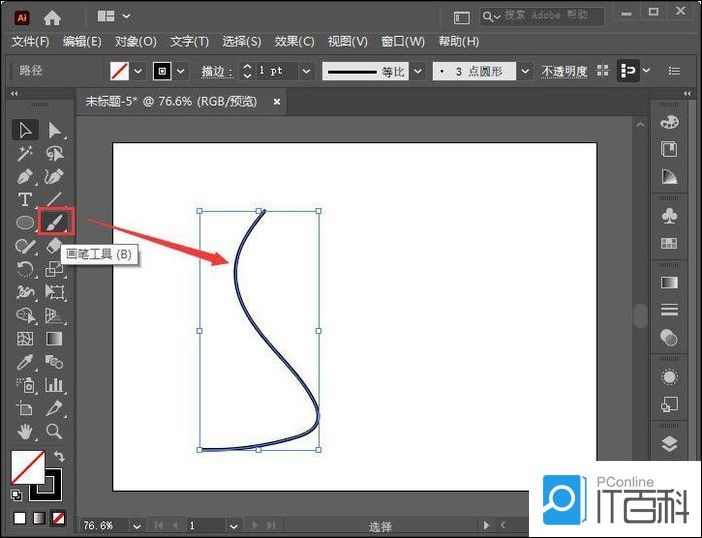This screenshot has width=702, height=538.
Task: Open the 文件(F) menu
Action: 30,42
